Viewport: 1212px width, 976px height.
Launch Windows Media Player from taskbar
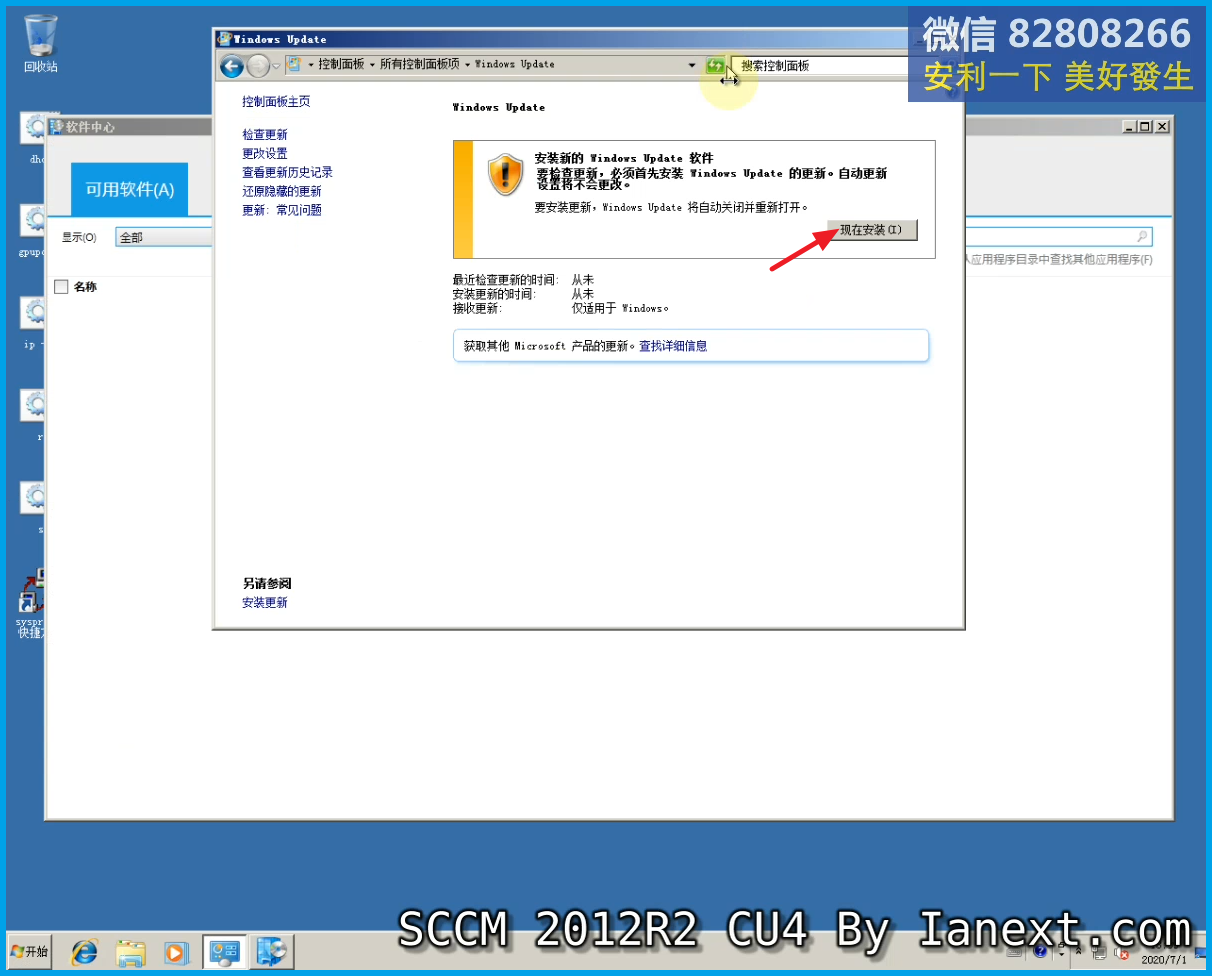pyautogui.click(x=176, y=952)
